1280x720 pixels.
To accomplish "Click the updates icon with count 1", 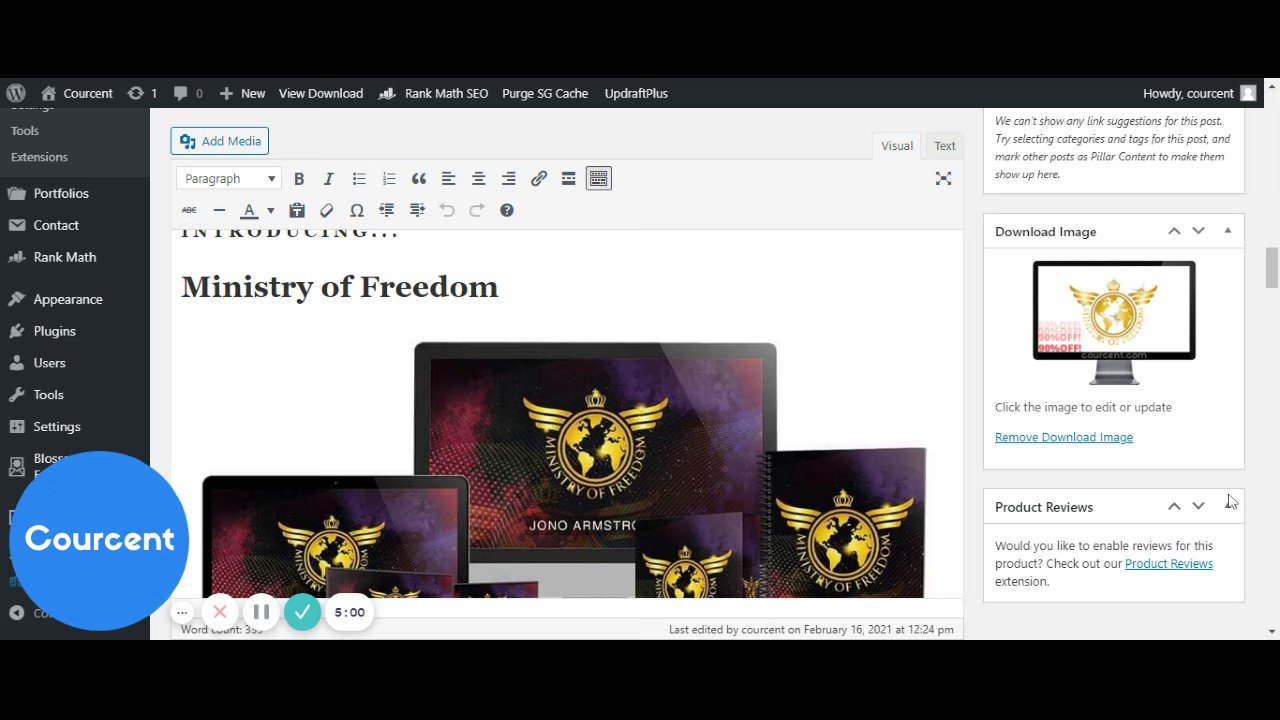I will [142, 93].
